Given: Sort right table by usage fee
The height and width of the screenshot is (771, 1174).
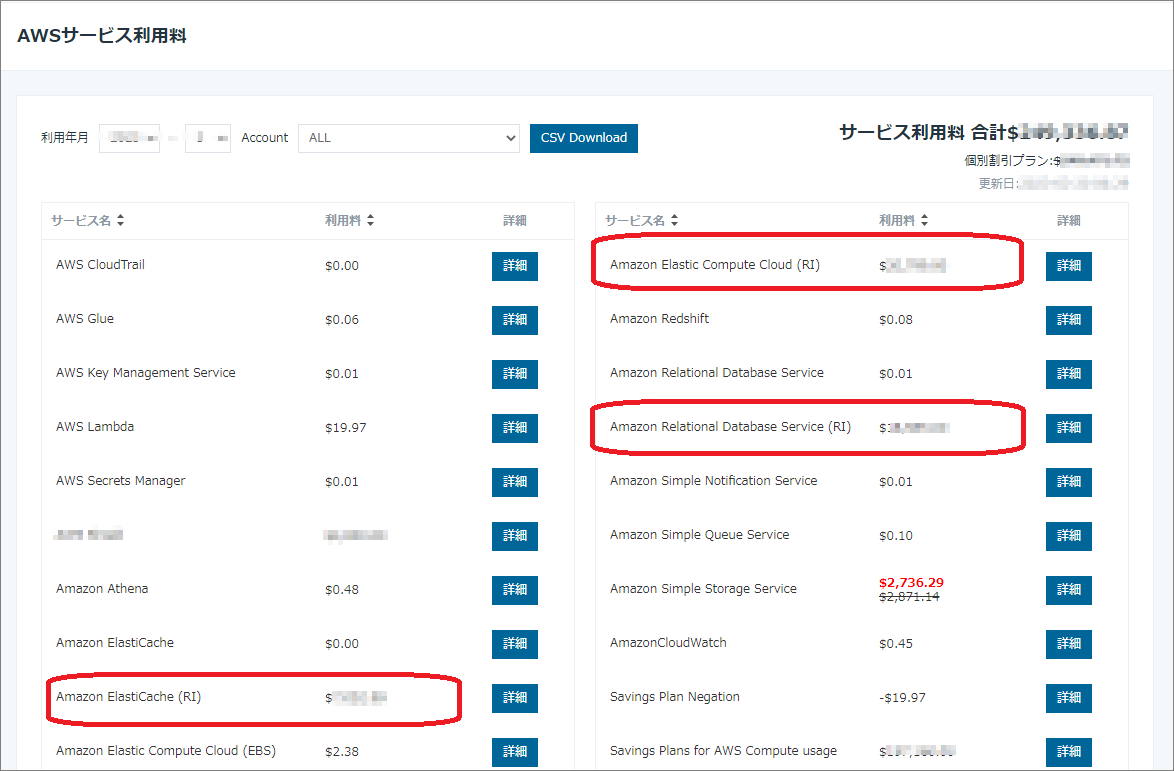Looking at the screenshot, I should [x=903, y=221].
